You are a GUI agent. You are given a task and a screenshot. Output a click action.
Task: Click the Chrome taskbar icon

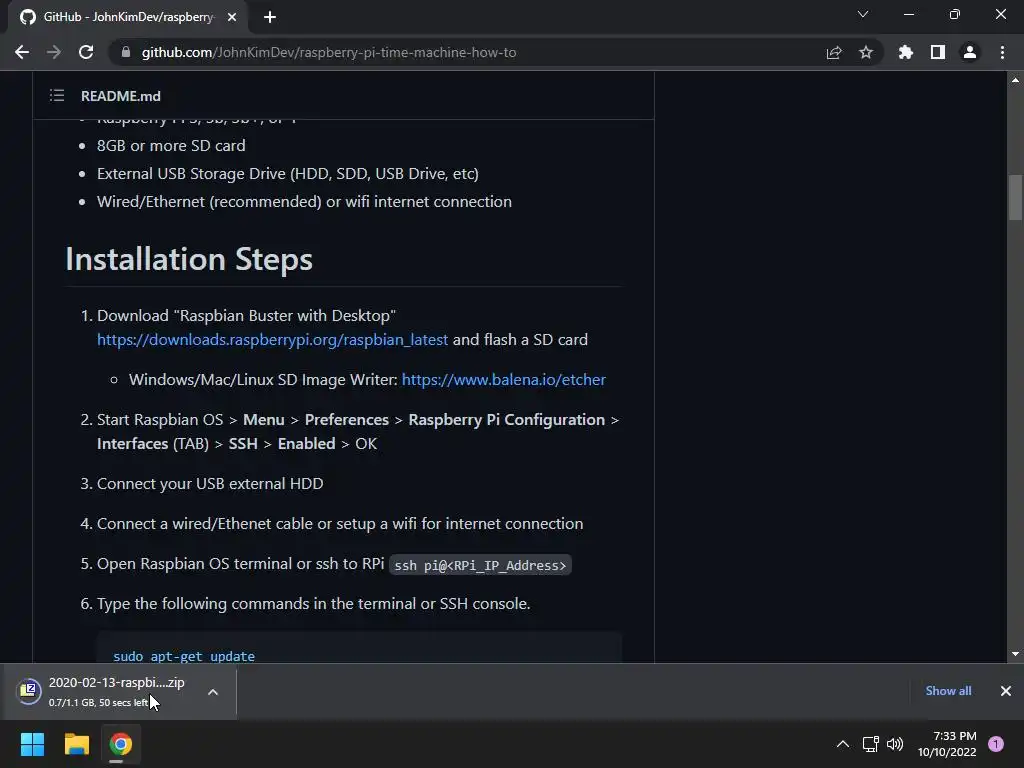pos(120,744)
